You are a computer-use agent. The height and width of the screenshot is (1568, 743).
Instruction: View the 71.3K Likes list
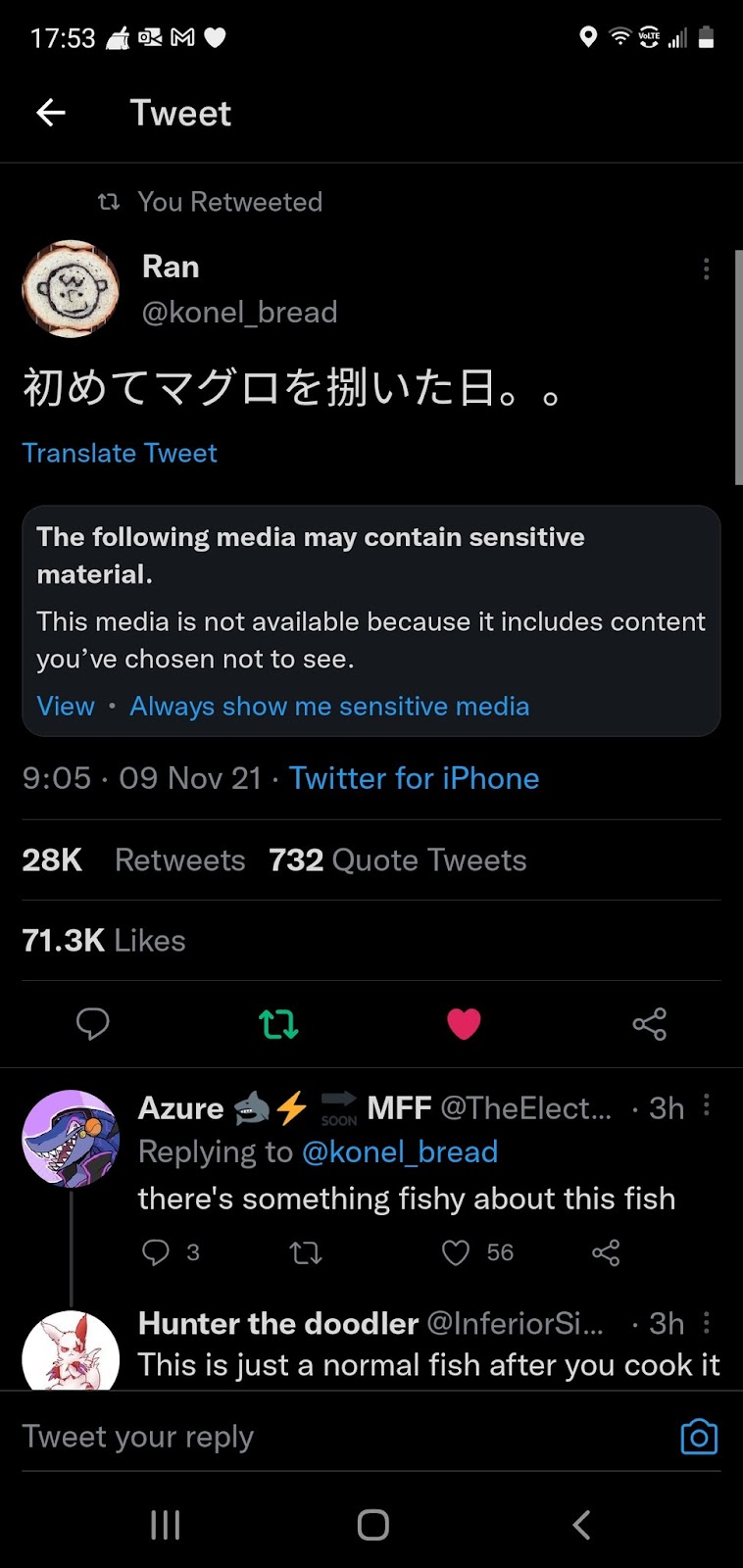[104, 941]
